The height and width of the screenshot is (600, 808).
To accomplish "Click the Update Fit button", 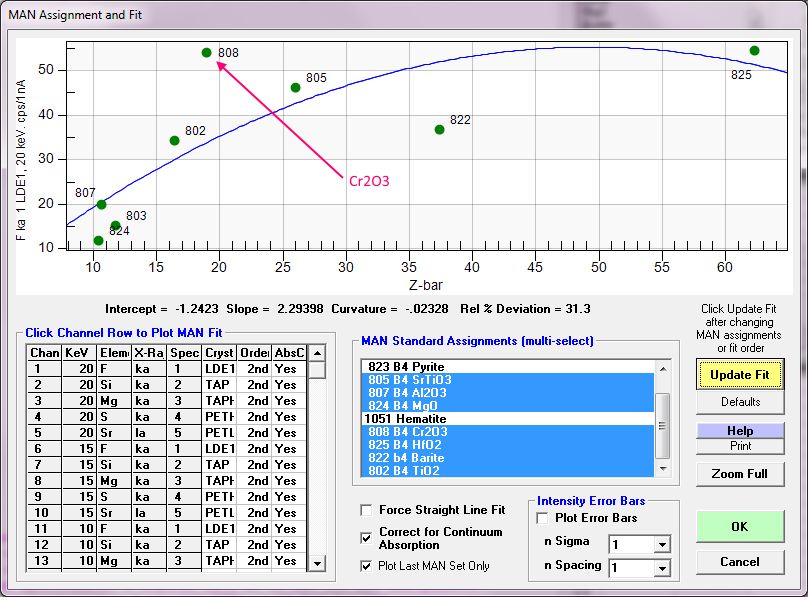I will (740, 374).
